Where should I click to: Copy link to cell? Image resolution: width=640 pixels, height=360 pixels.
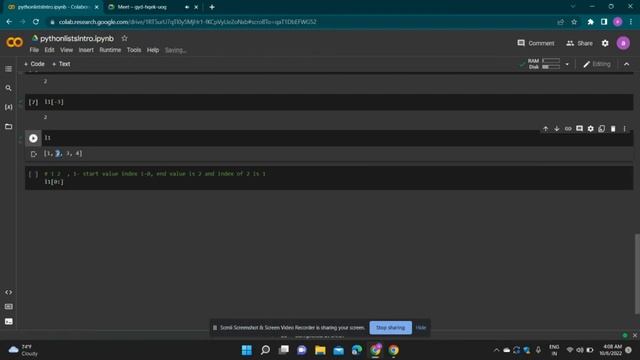(568, 129)
